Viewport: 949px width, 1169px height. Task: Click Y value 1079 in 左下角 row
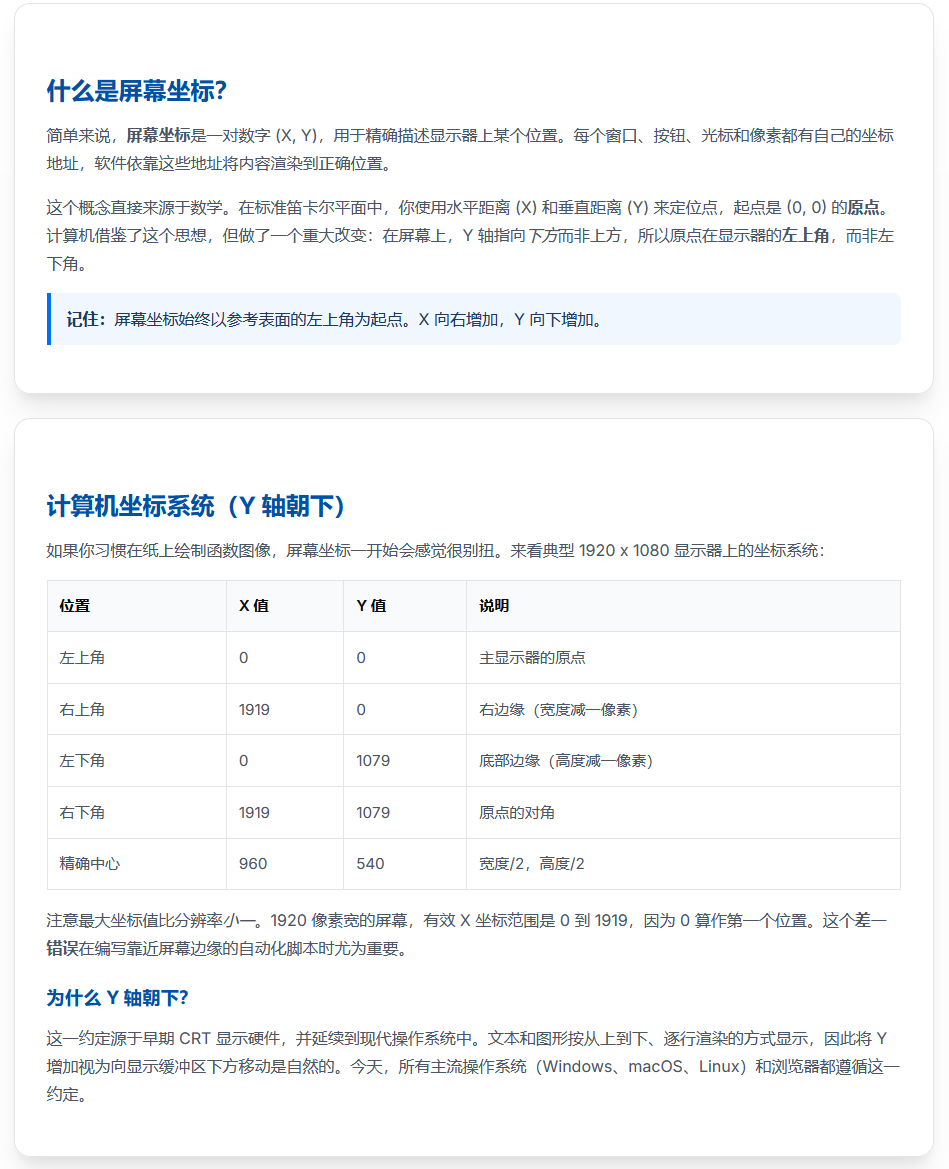coord(405,760)
